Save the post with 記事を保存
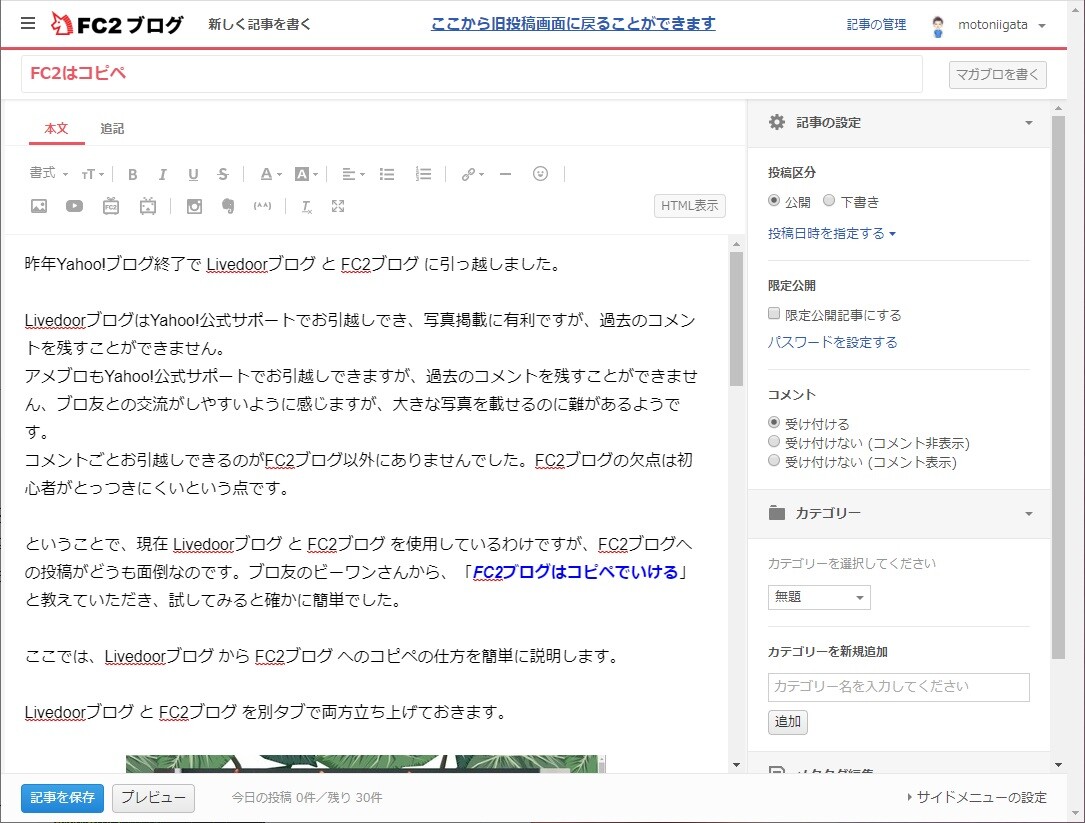 62,797
